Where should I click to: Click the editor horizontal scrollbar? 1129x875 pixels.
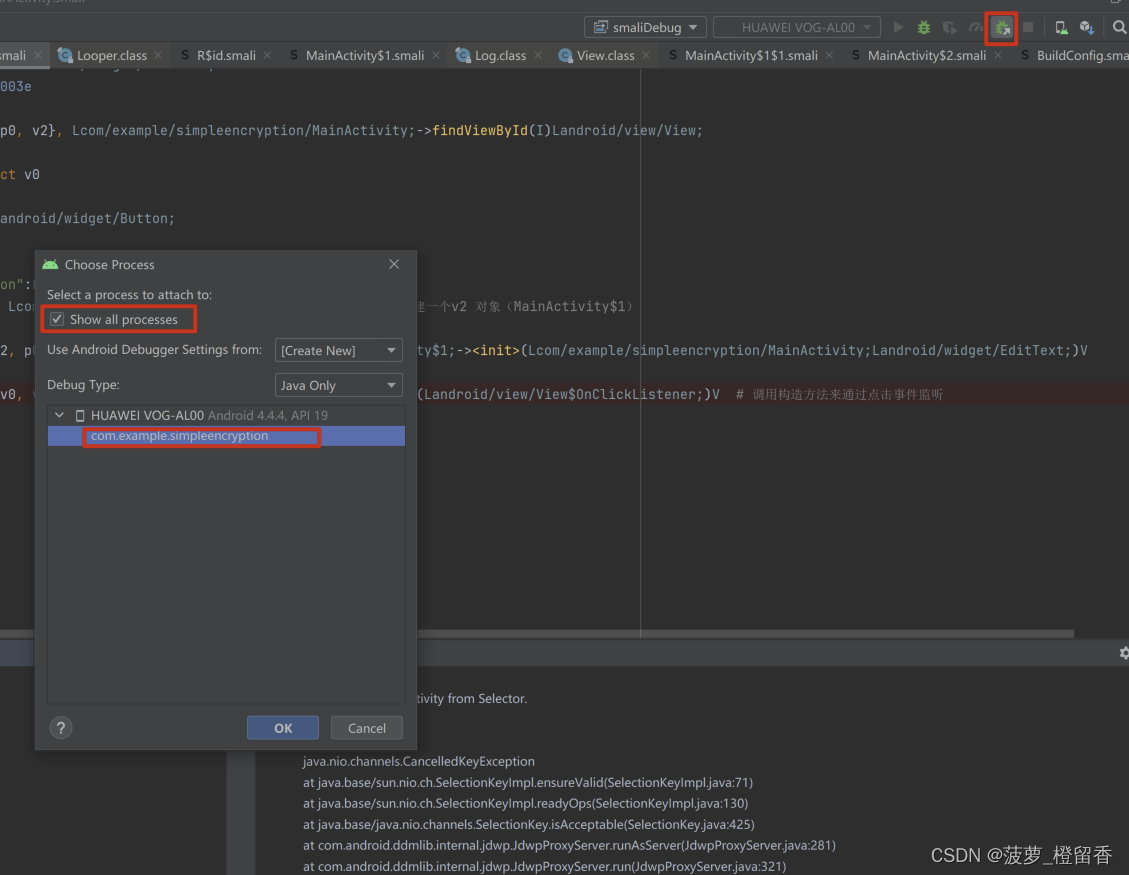(536, 634)
